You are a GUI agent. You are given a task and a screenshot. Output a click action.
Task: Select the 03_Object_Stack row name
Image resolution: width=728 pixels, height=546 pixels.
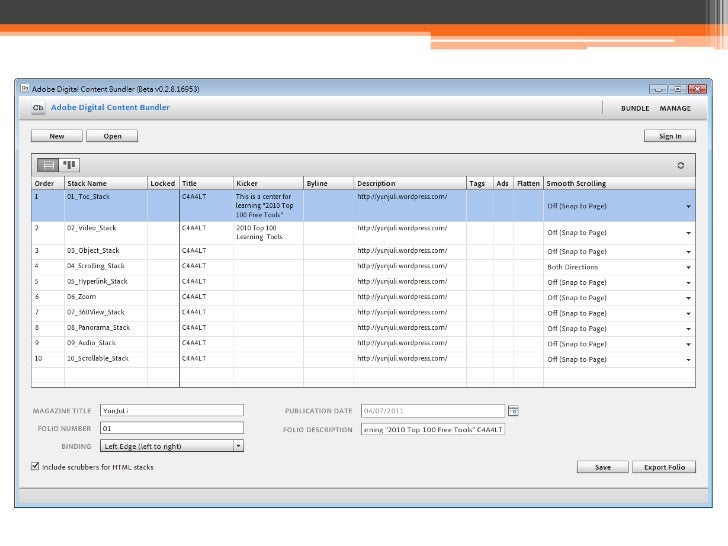[x=93, y=251]
